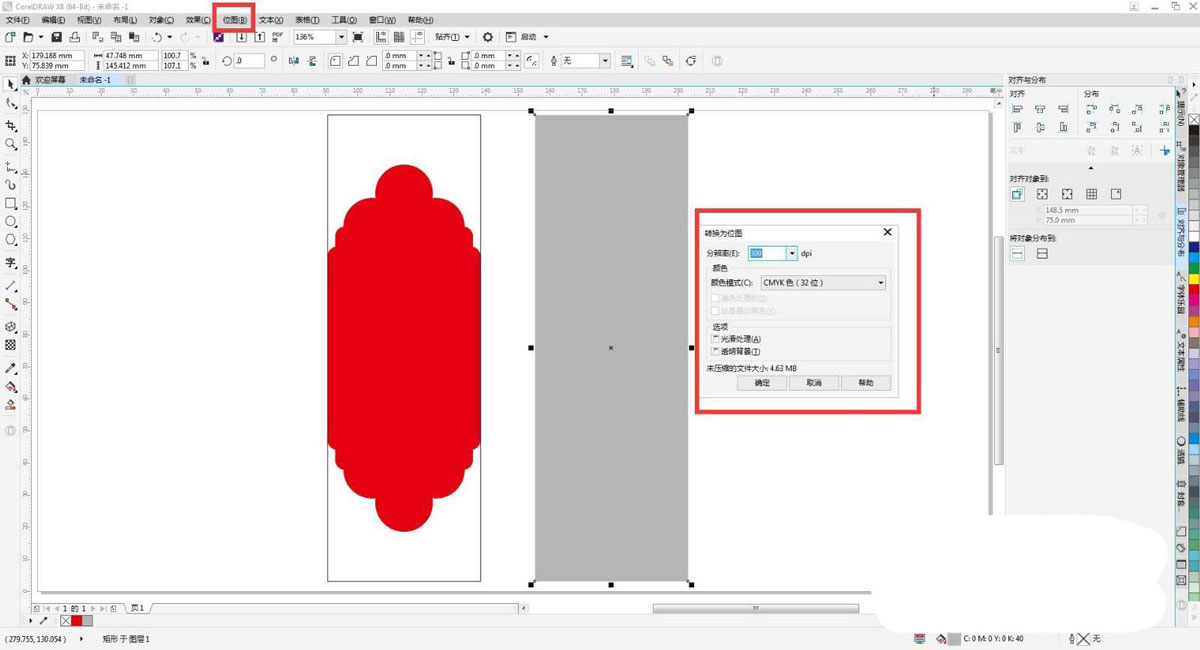Select the Crop tool in toolbox

click(x=11, y=126)
